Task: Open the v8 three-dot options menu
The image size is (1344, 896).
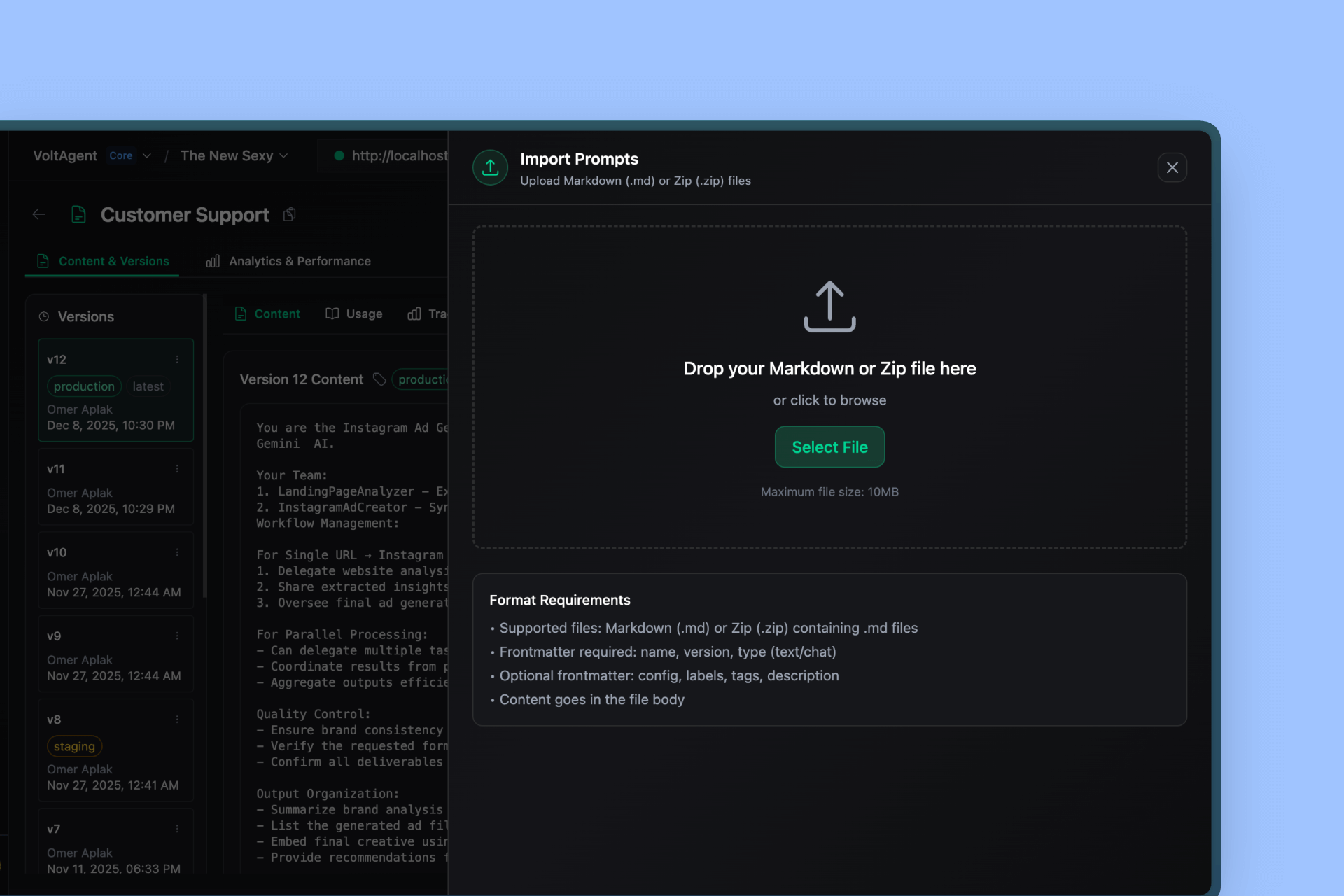Action: point(177,720)
